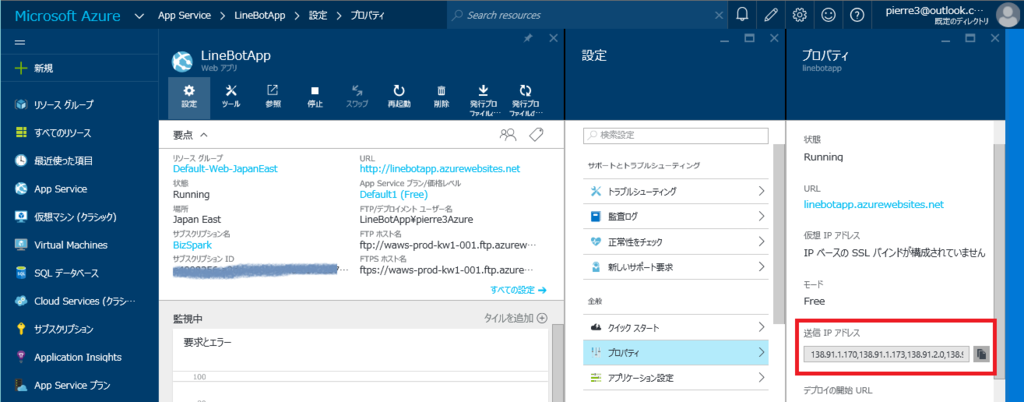Click LineBotApp in breadcrumb

[x=260, y=15]
